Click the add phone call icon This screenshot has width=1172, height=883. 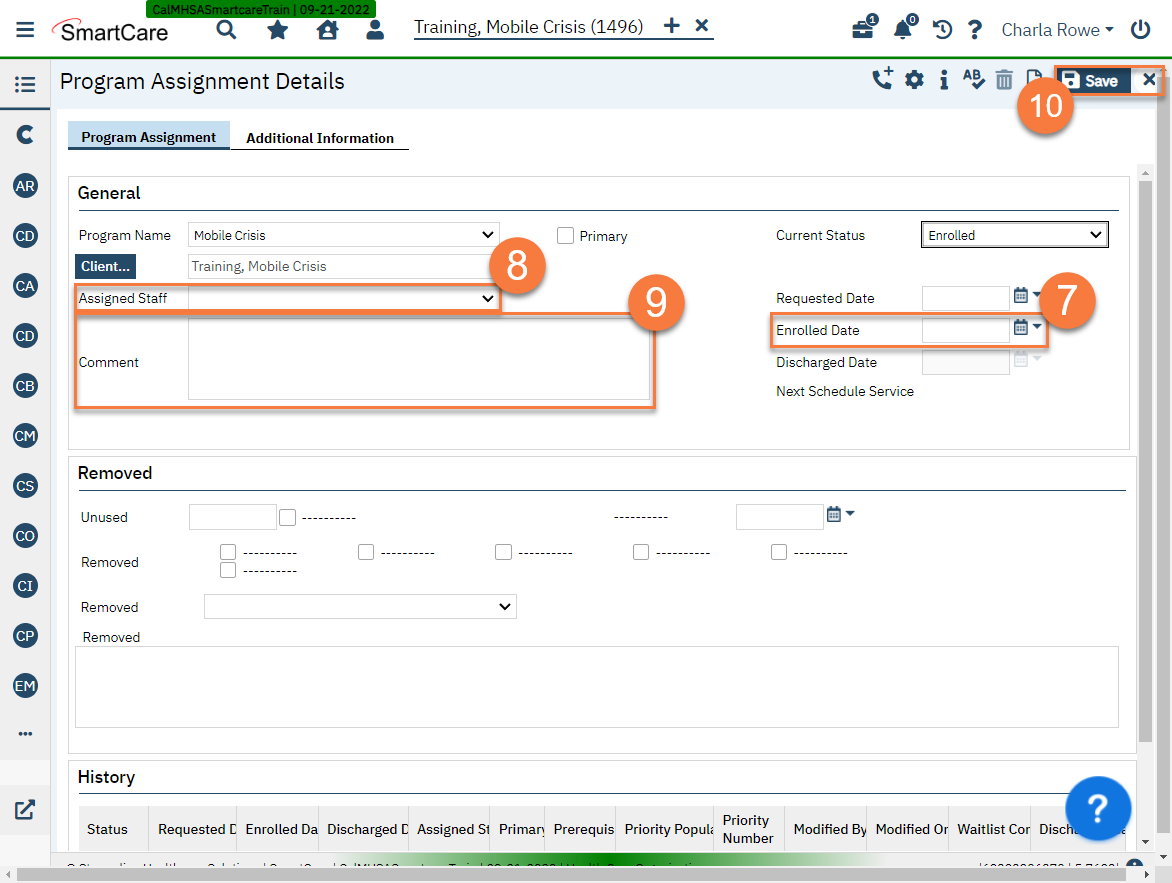[882, 79]
